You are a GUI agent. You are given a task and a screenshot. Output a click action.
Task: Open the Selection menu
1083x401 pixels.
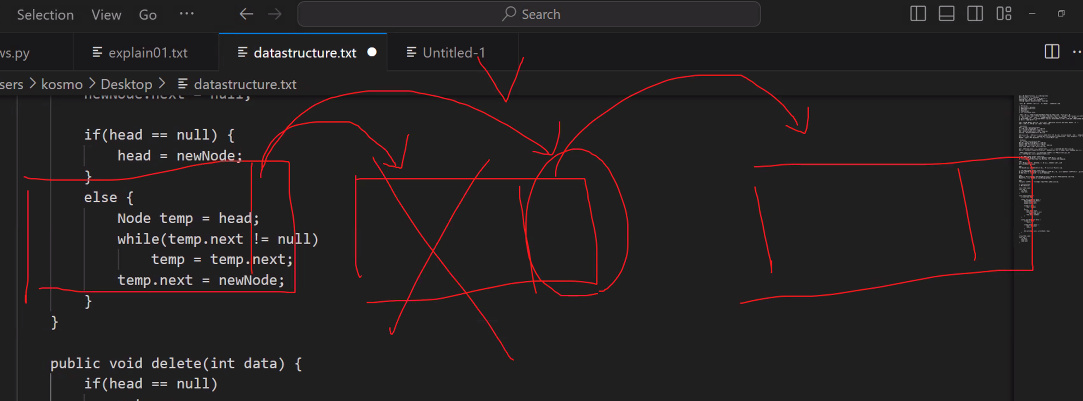(45, 14)
